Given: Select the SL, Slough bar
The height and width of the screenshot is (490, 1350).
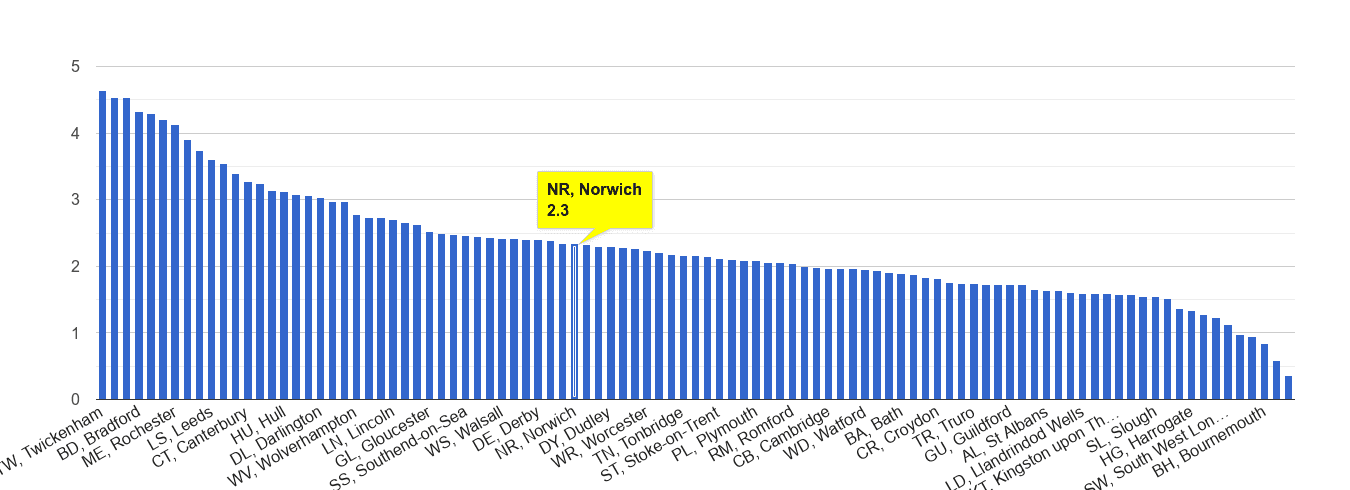Looking at the screenshot, I should [x=1155, y=348].
